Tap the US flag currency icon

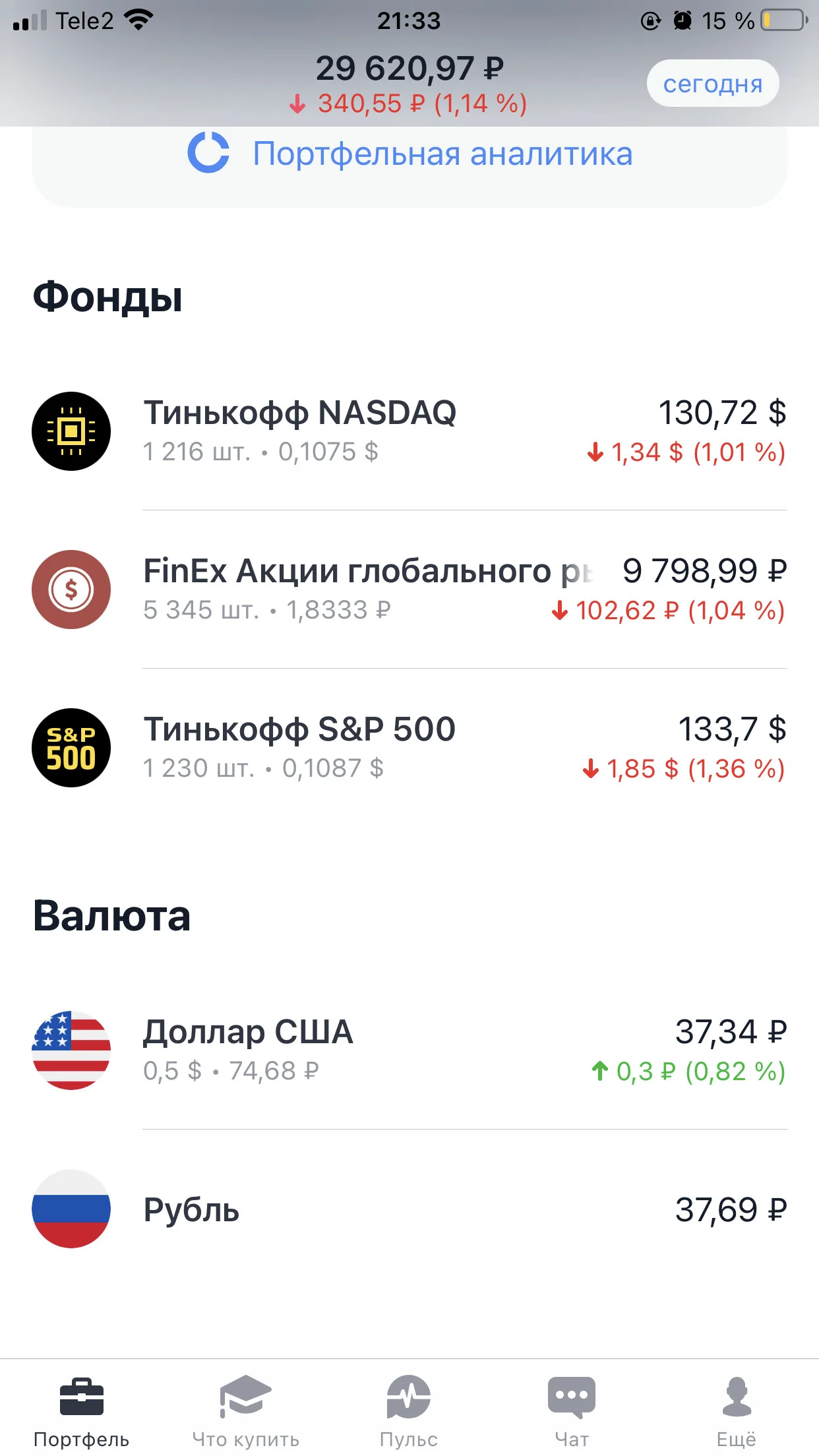71,1050
